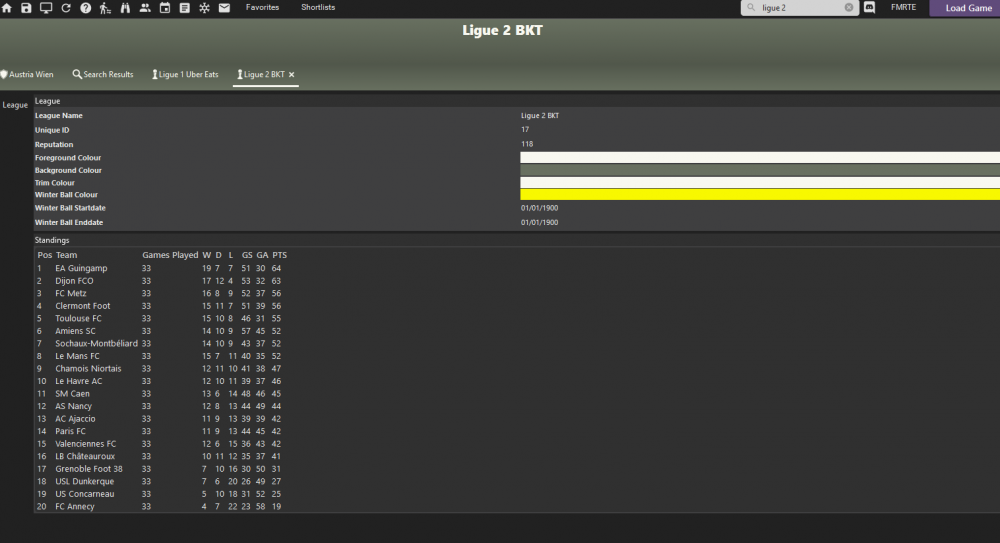Go to the Home icon
This screenshot has width=1000, height=543.
(x=6, y=8)
